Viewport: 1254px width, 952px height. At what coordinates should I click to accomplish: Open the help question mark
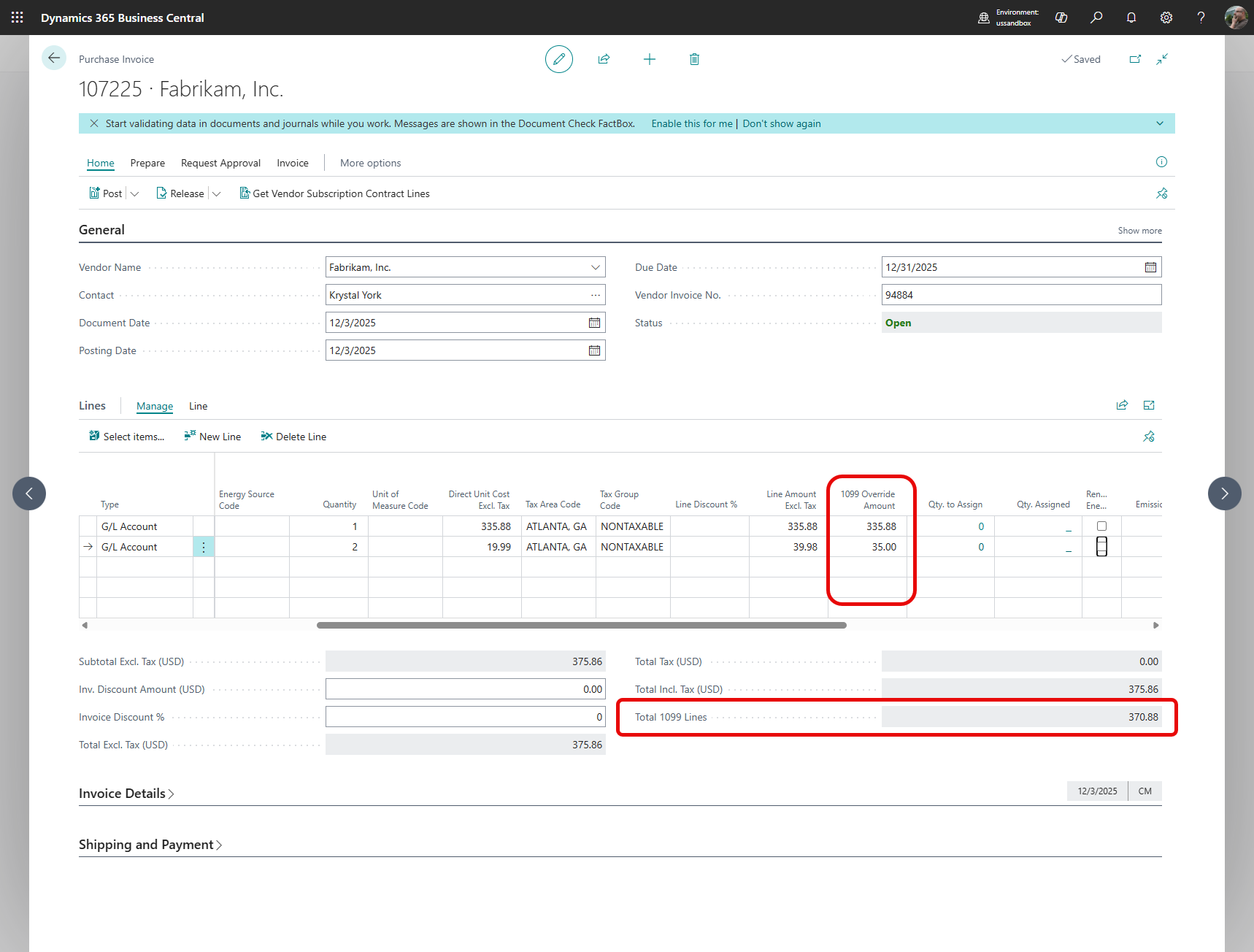pos(1201,18)
